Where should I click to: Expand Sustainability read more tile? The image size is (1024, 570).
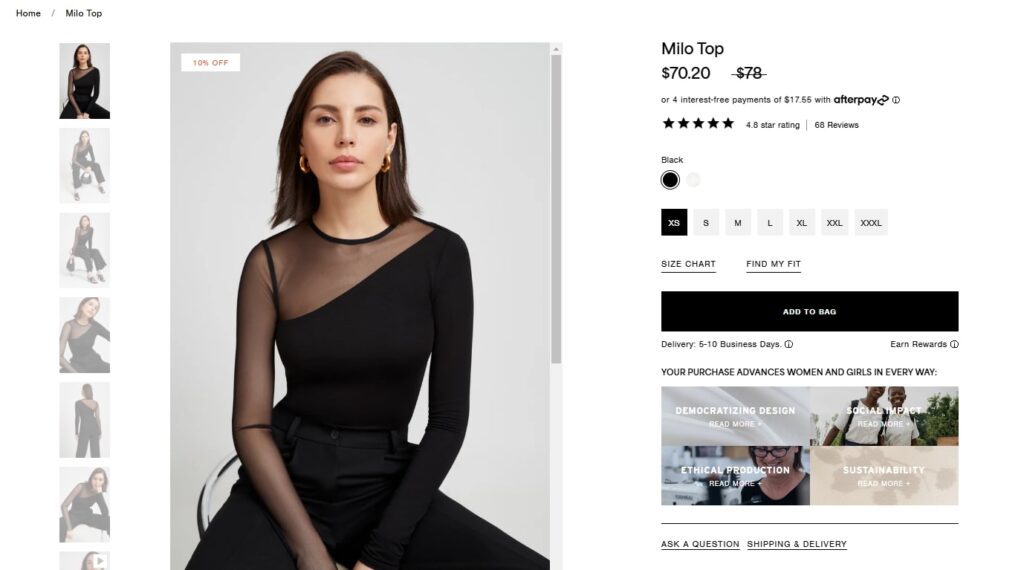[884, 476]
